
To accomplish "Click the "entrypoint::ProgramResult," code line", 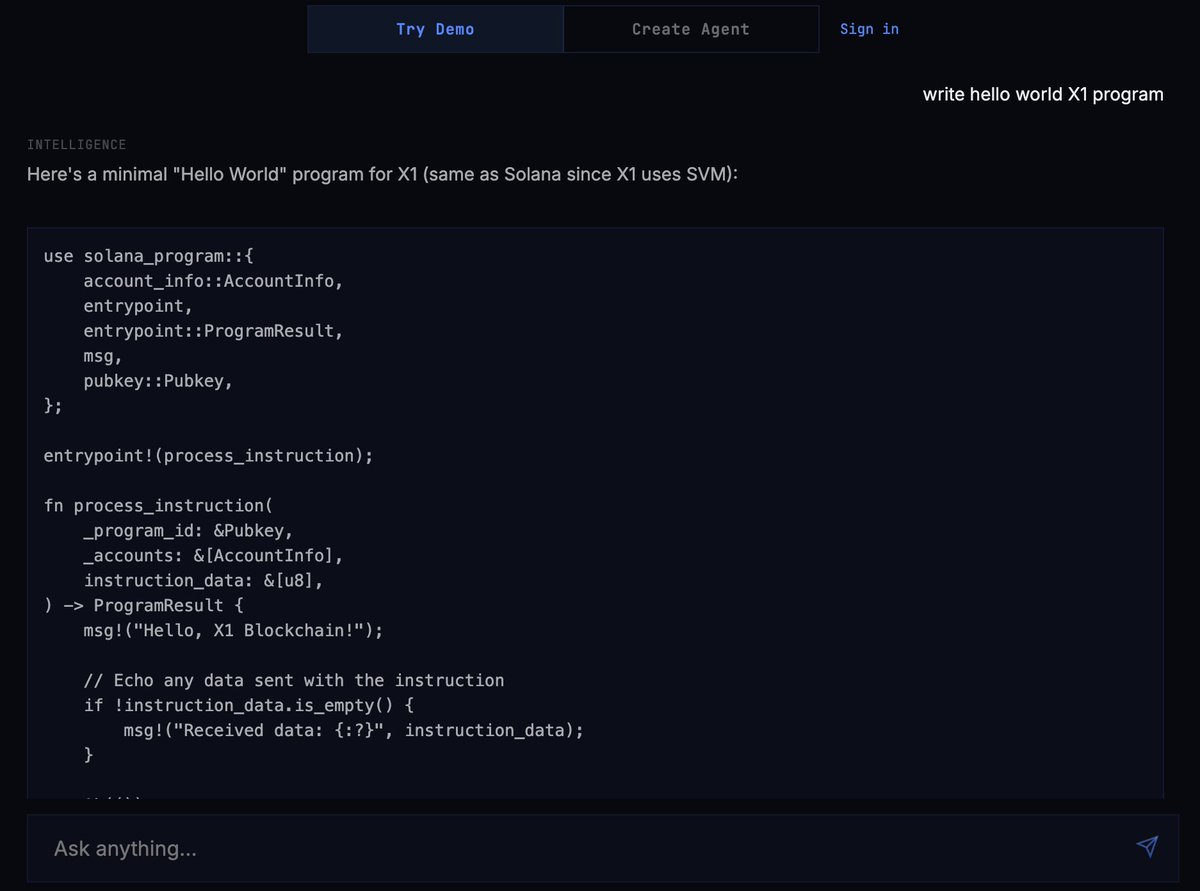I will click(213, 331).
